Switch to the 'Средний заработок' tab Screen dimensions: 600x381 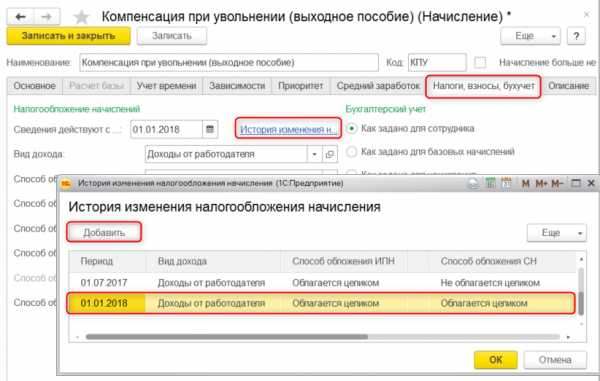pyautogui.click(x=378, y=86)
